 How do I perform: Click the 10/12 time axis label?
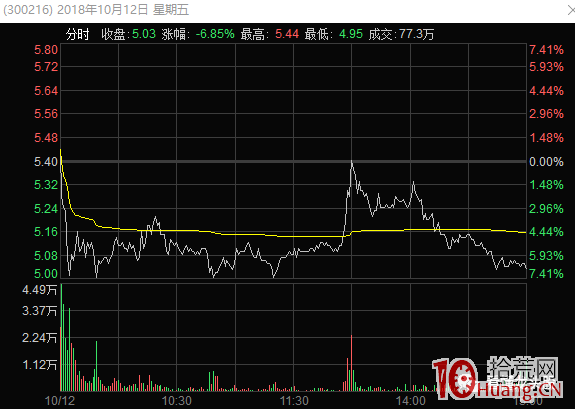pos(60,401)
